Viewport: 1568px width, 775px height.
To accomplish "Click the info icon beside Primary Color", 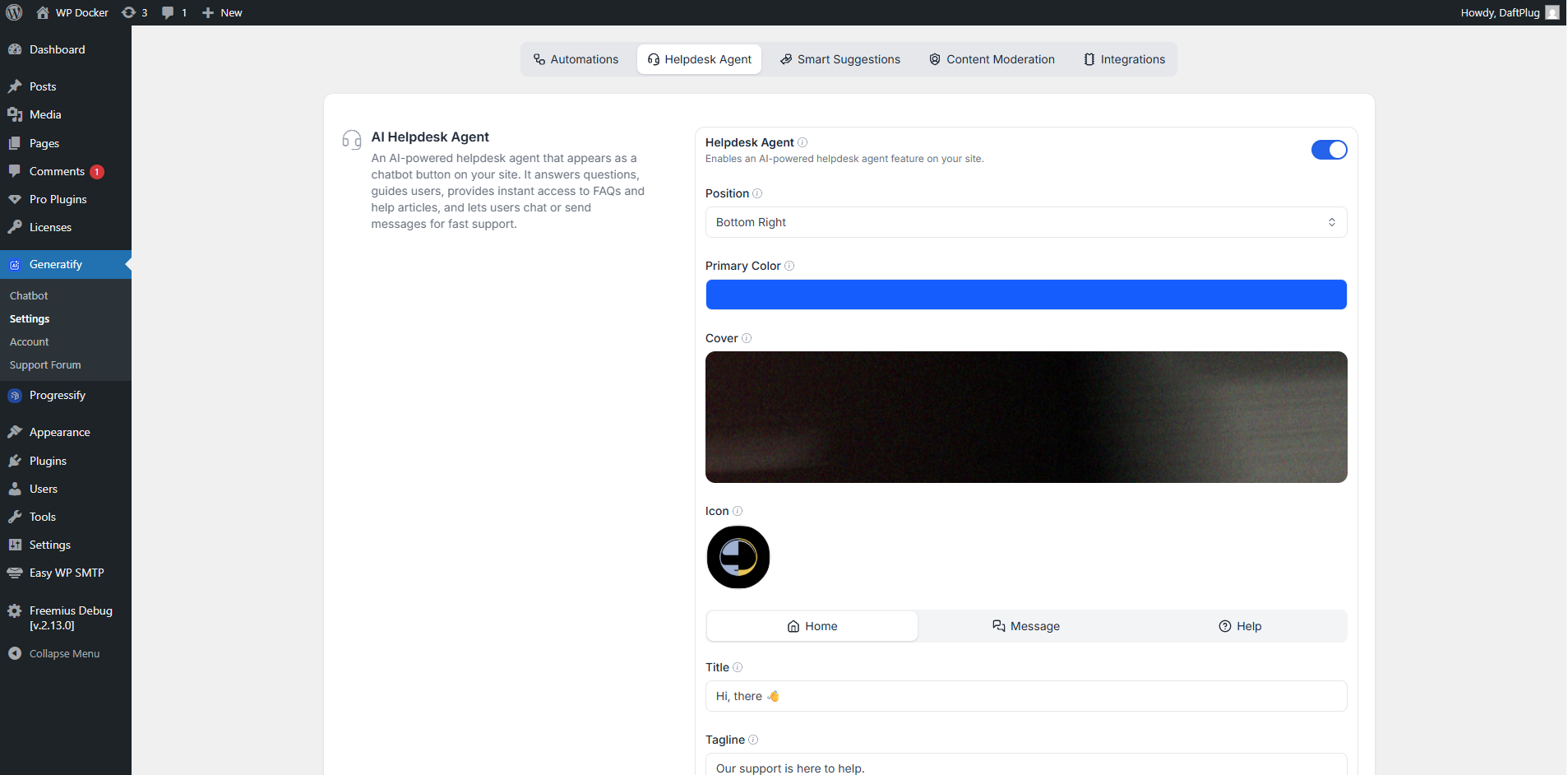I will 789,266.
